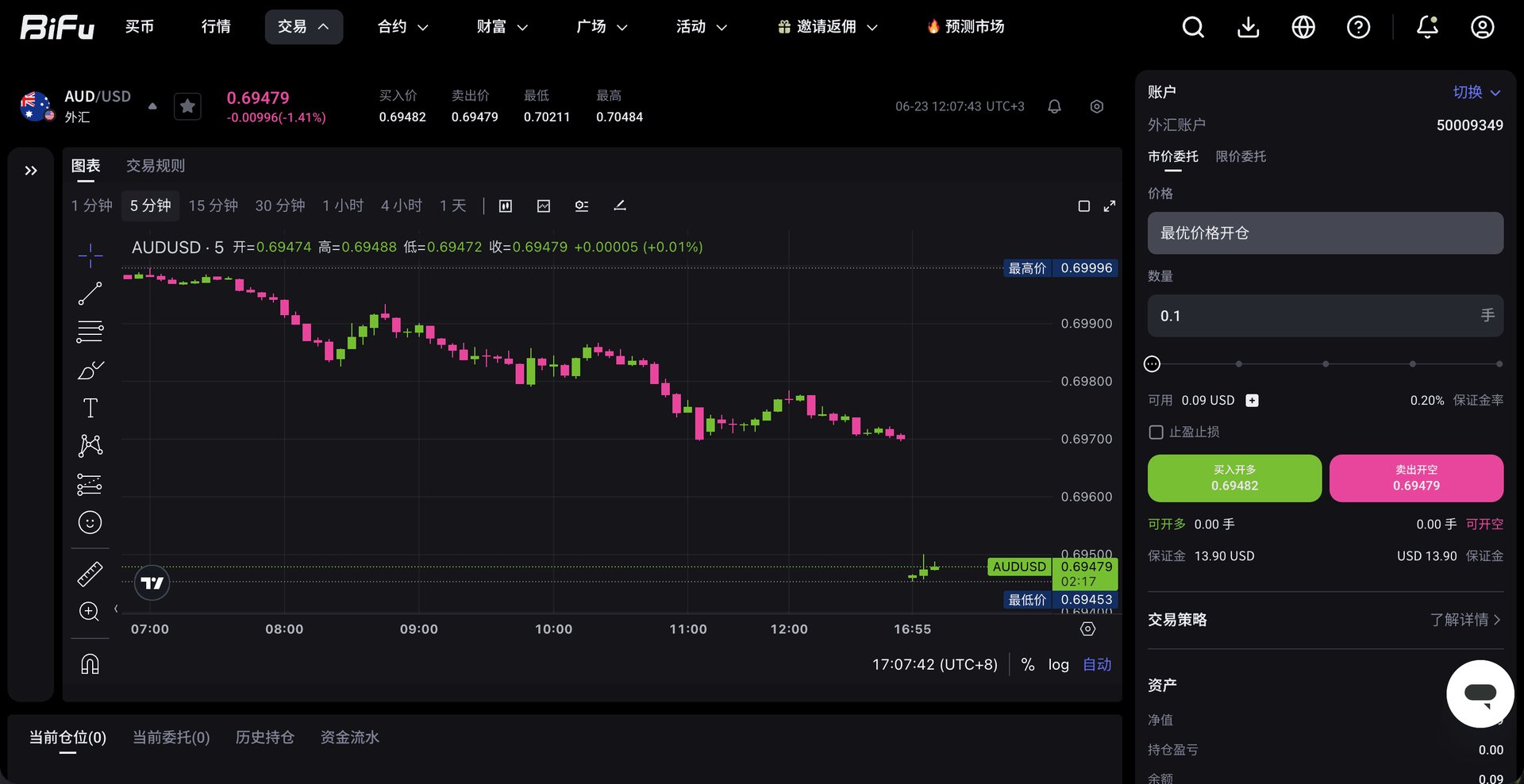Select the ruler measure tool

90,574
